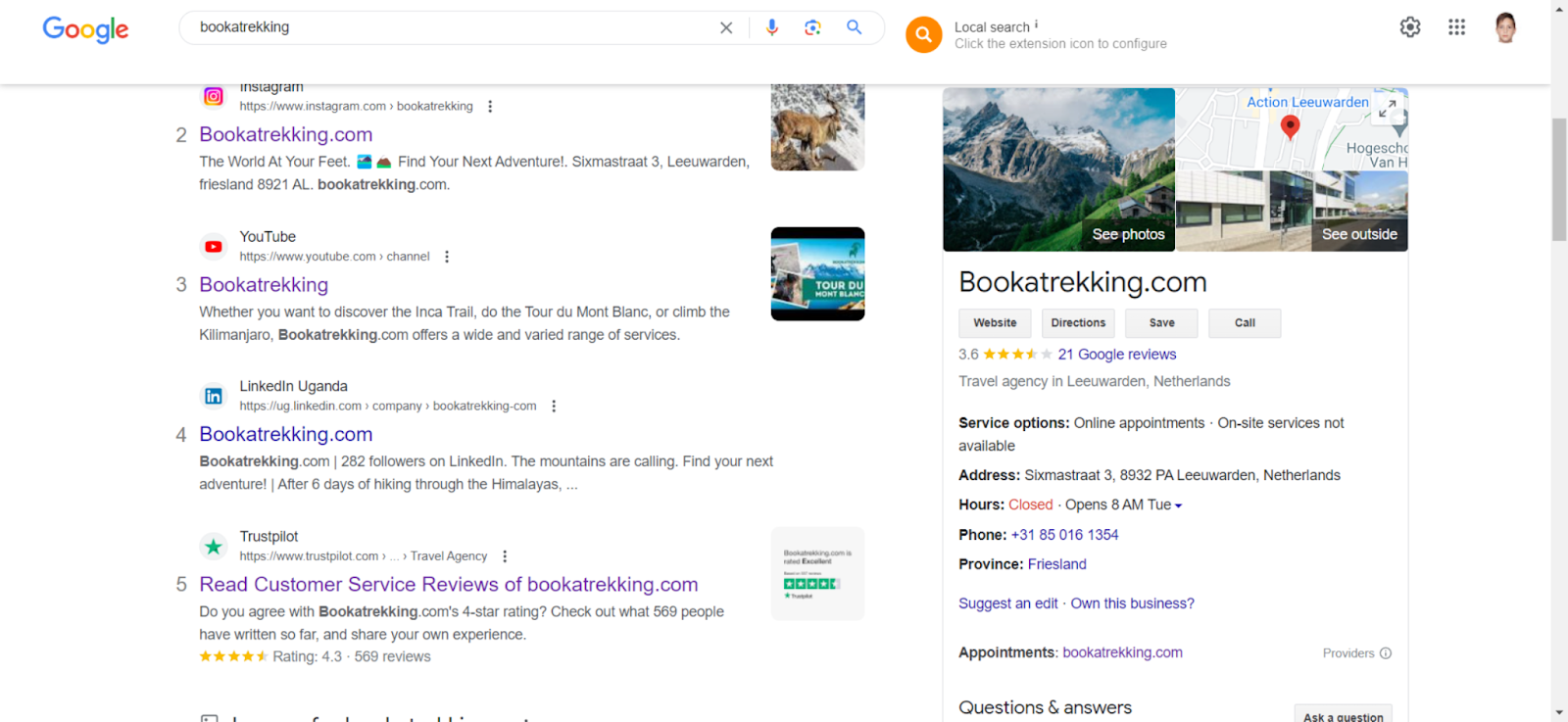
Task: Click the orange Local search extension icon
Action: 923,34
